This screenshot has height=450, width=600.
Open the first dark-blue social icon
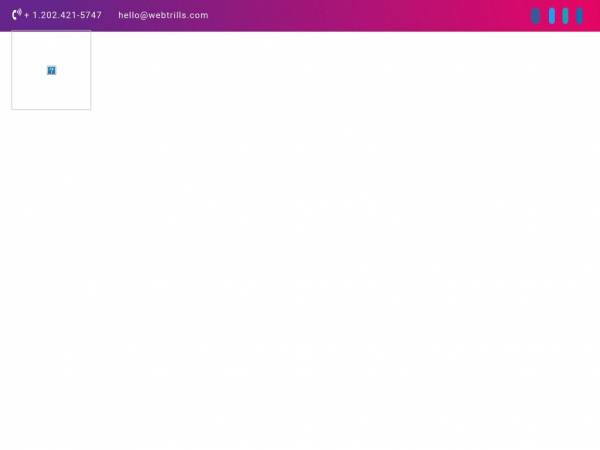[x=536, y=16]
